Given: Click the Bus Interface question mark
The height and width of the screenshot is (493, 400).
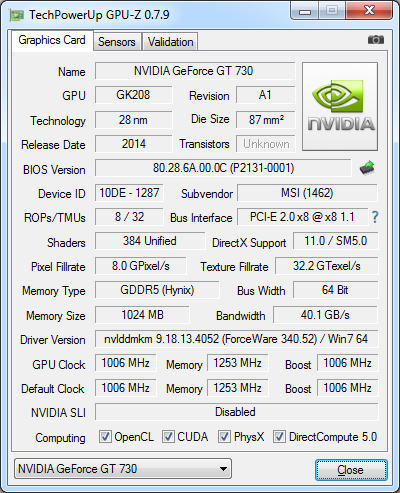Looking at the screenshot, I should click(x=375, y=217).
